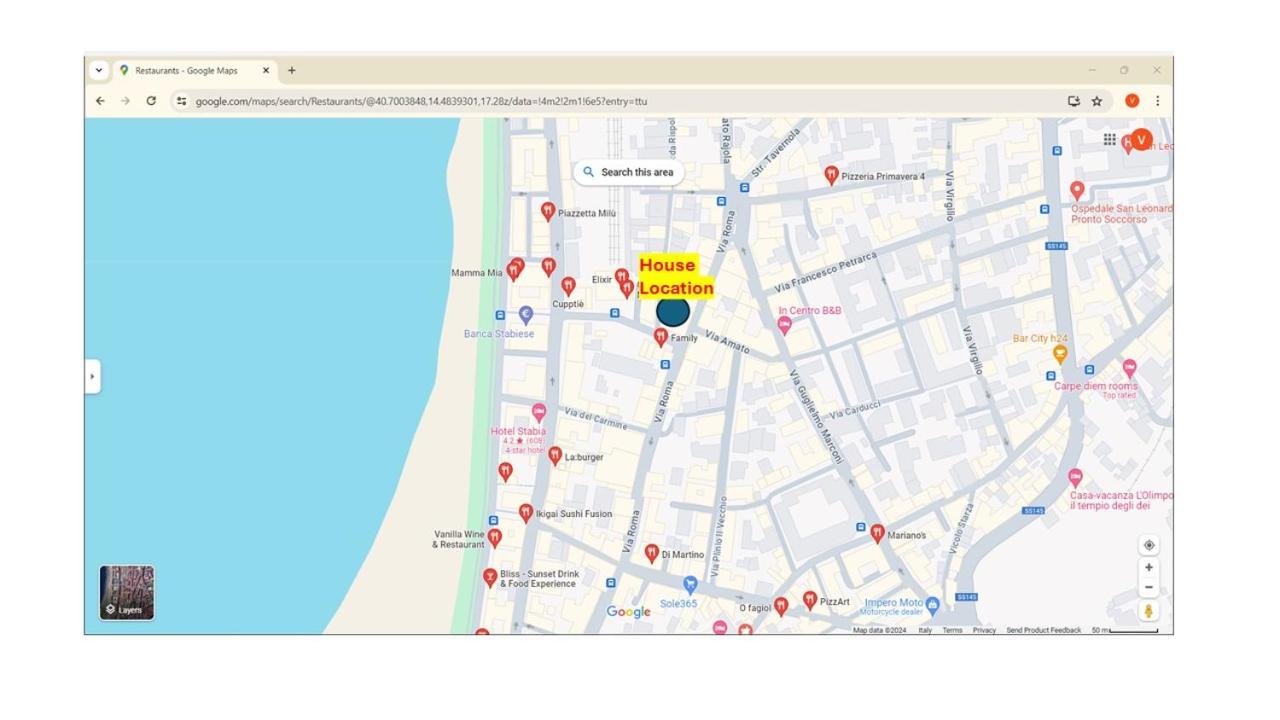This screenshot has height=720, width=1280.
Task: Click the Via del Carmine street label
Action: 596,418
